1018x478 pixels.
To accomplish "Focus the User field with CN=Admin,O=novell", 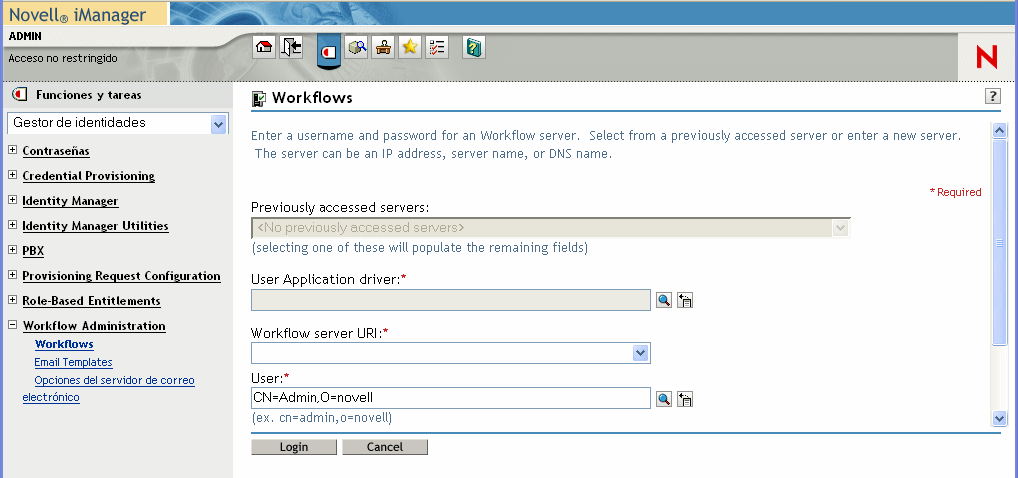I will click(451, 398).
